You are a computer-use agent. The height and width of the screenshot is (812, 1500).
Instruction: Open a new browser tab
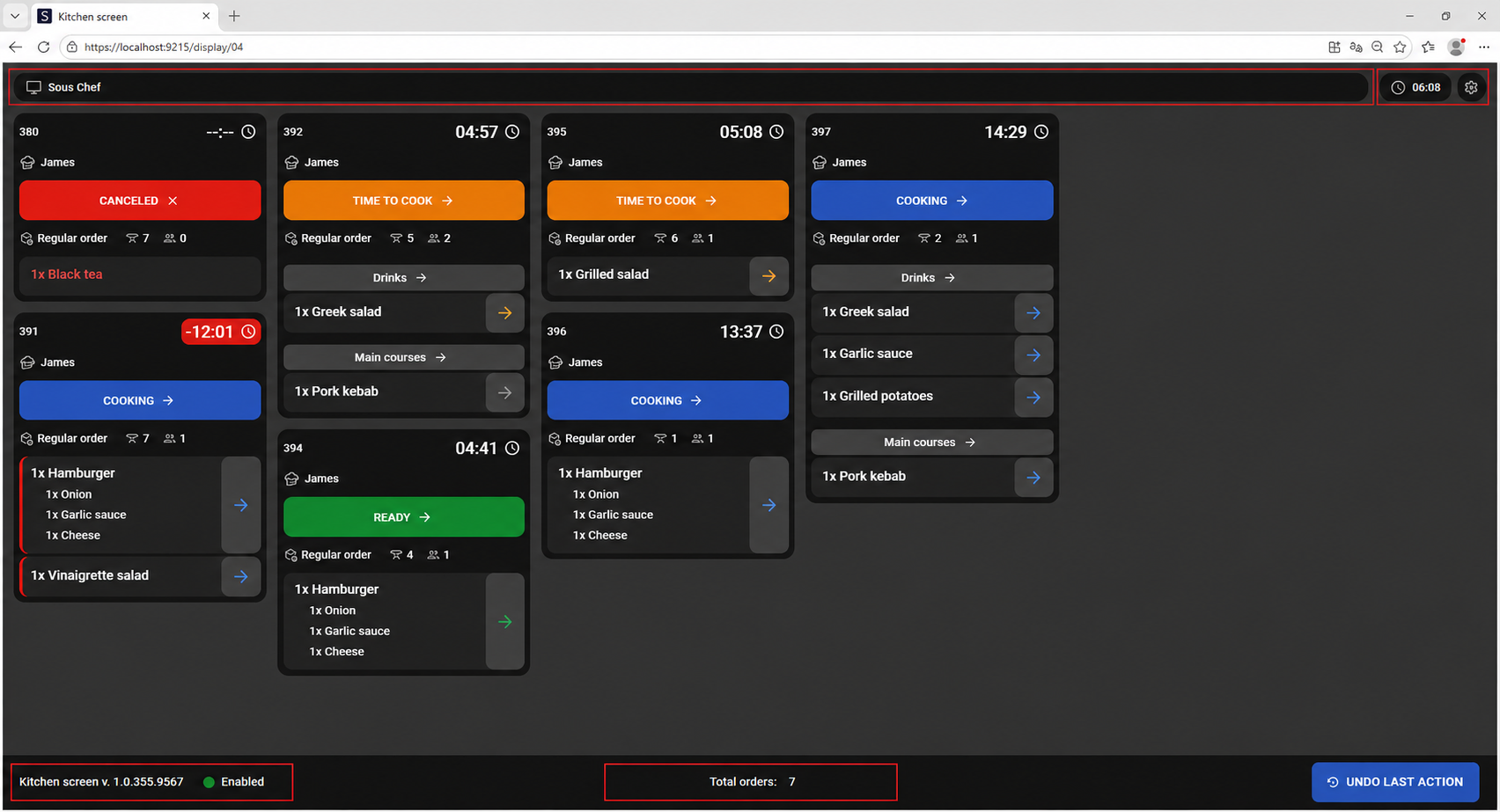coord(234,16)
